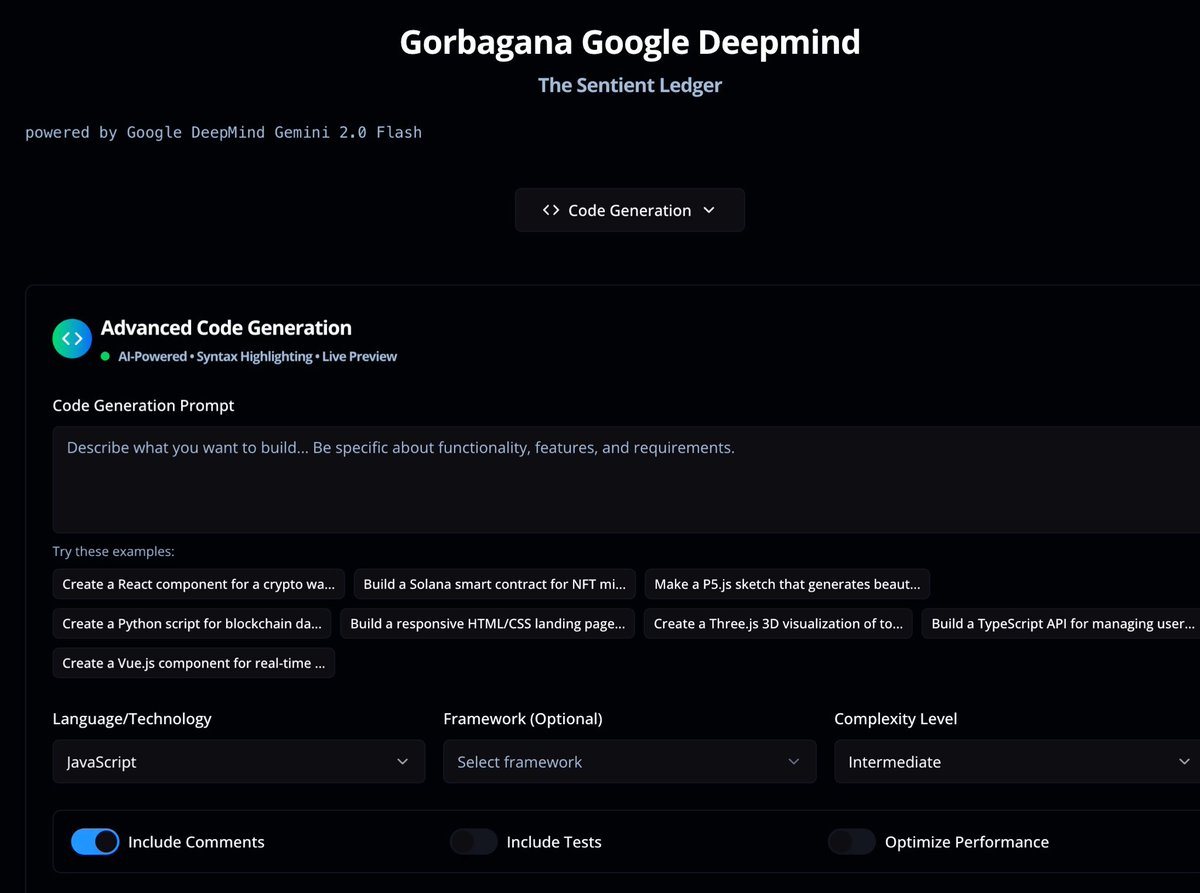Click the Complexity Level label

point(896,719)
